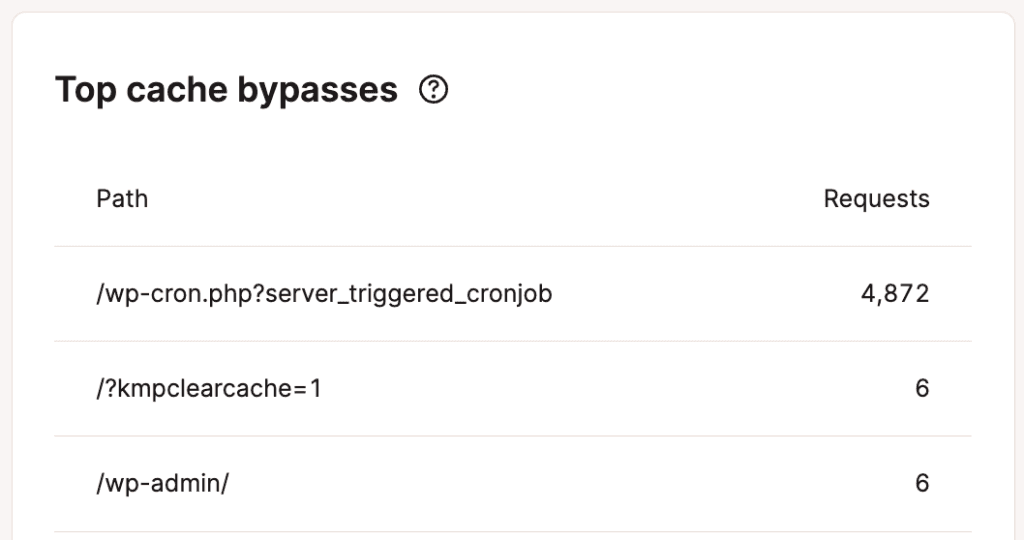Click the divider line below the kmpclearcache row

[513, 436]
